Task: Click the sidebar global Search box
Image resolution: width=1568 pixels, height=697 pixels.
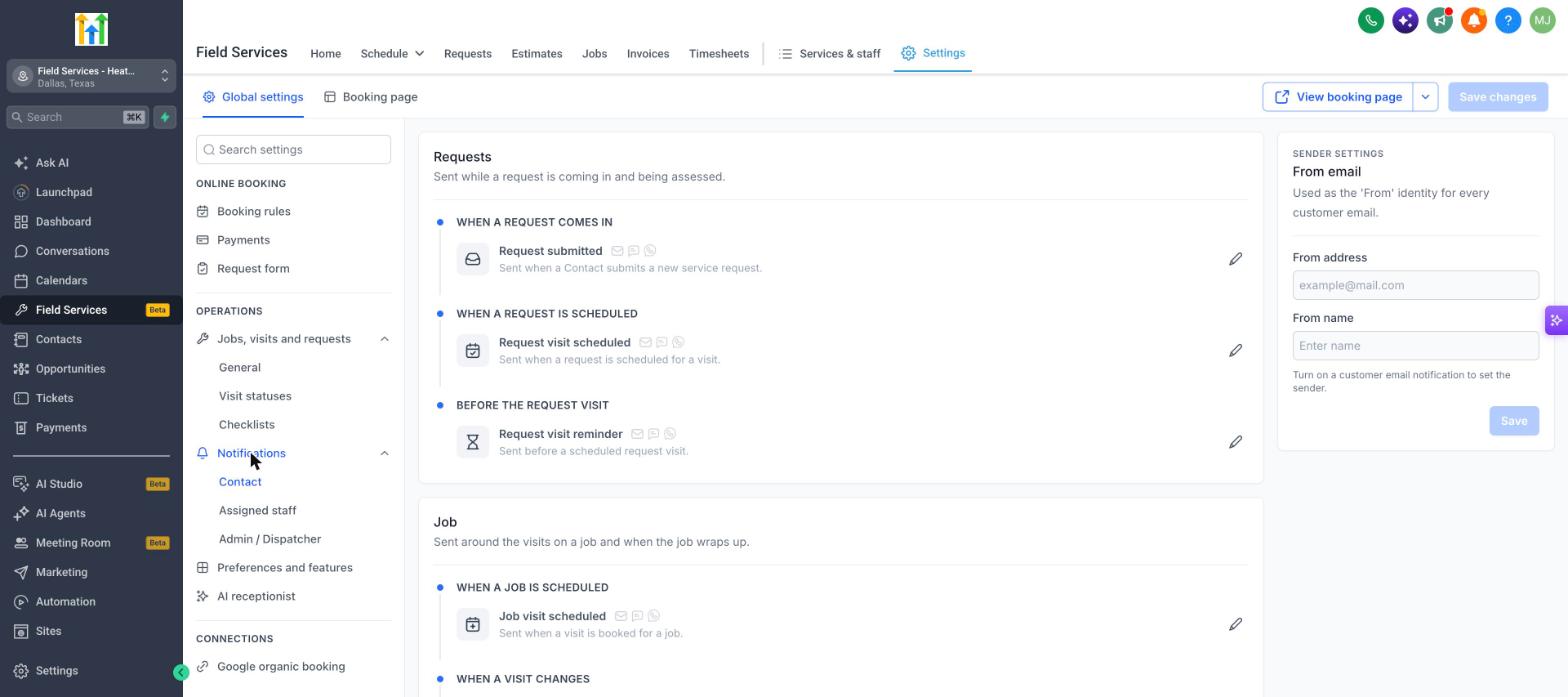Action: click(x=78, y=117)
